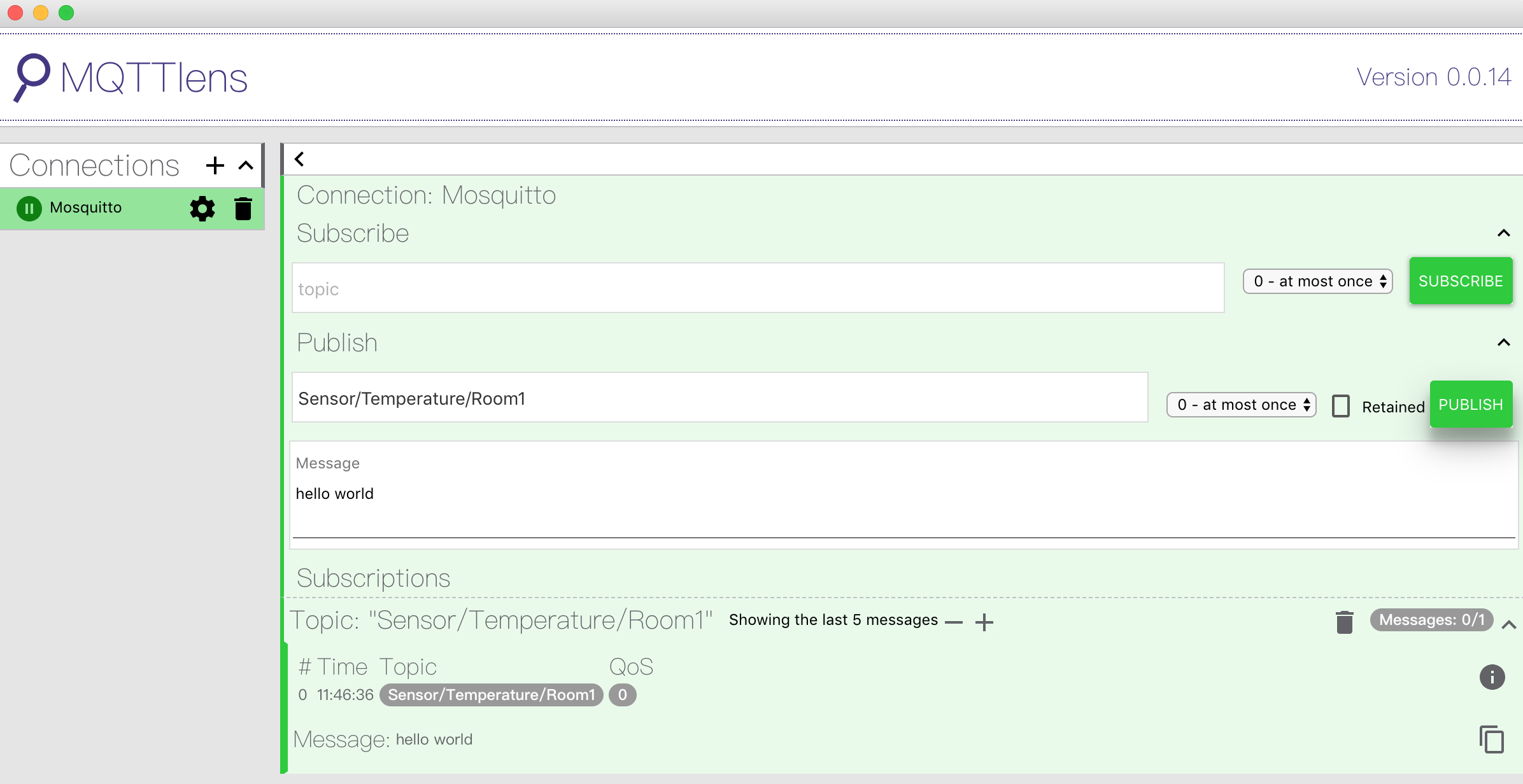Image resolution: width=1523 pixels, height=784 pixels.
Task: Enable the Retained checkbox
Action: (1341, 406)
